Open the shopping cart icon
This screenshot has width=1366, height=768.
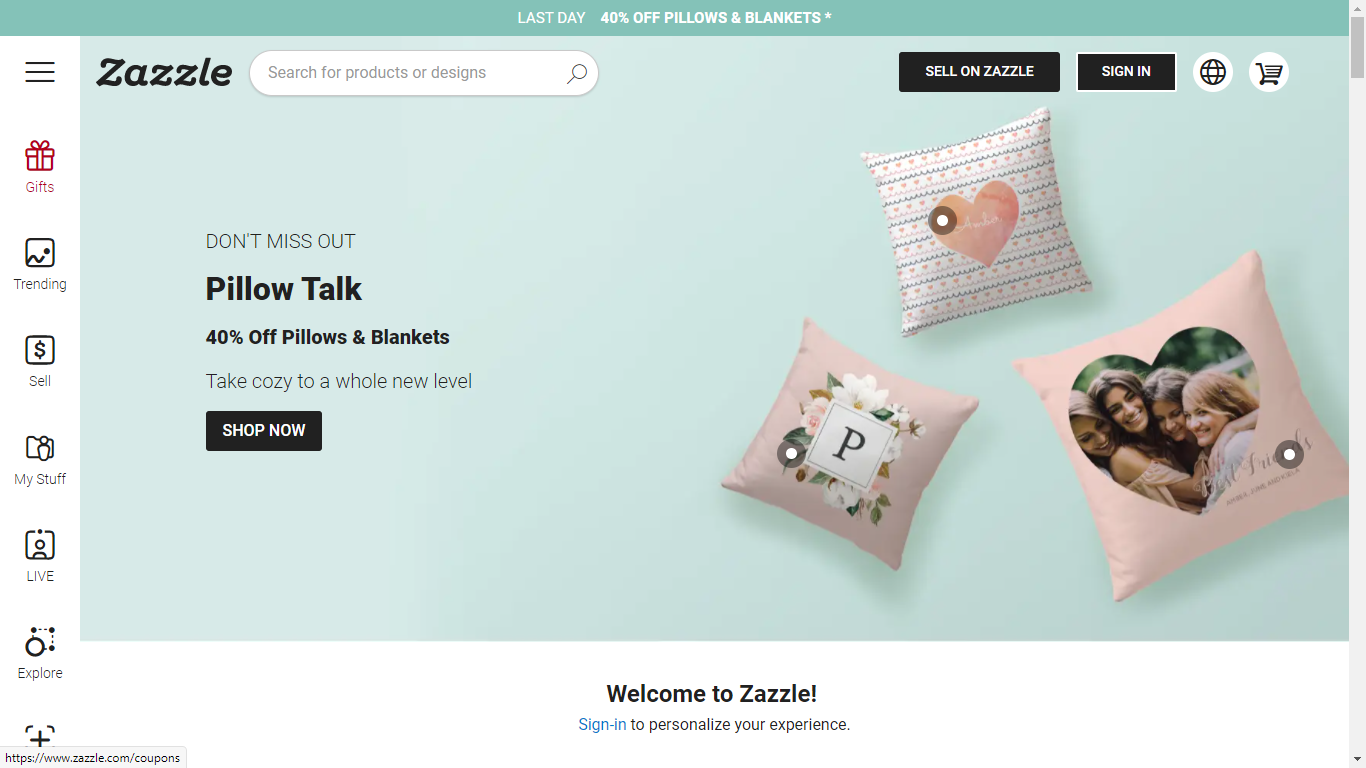coord(1269,72)
